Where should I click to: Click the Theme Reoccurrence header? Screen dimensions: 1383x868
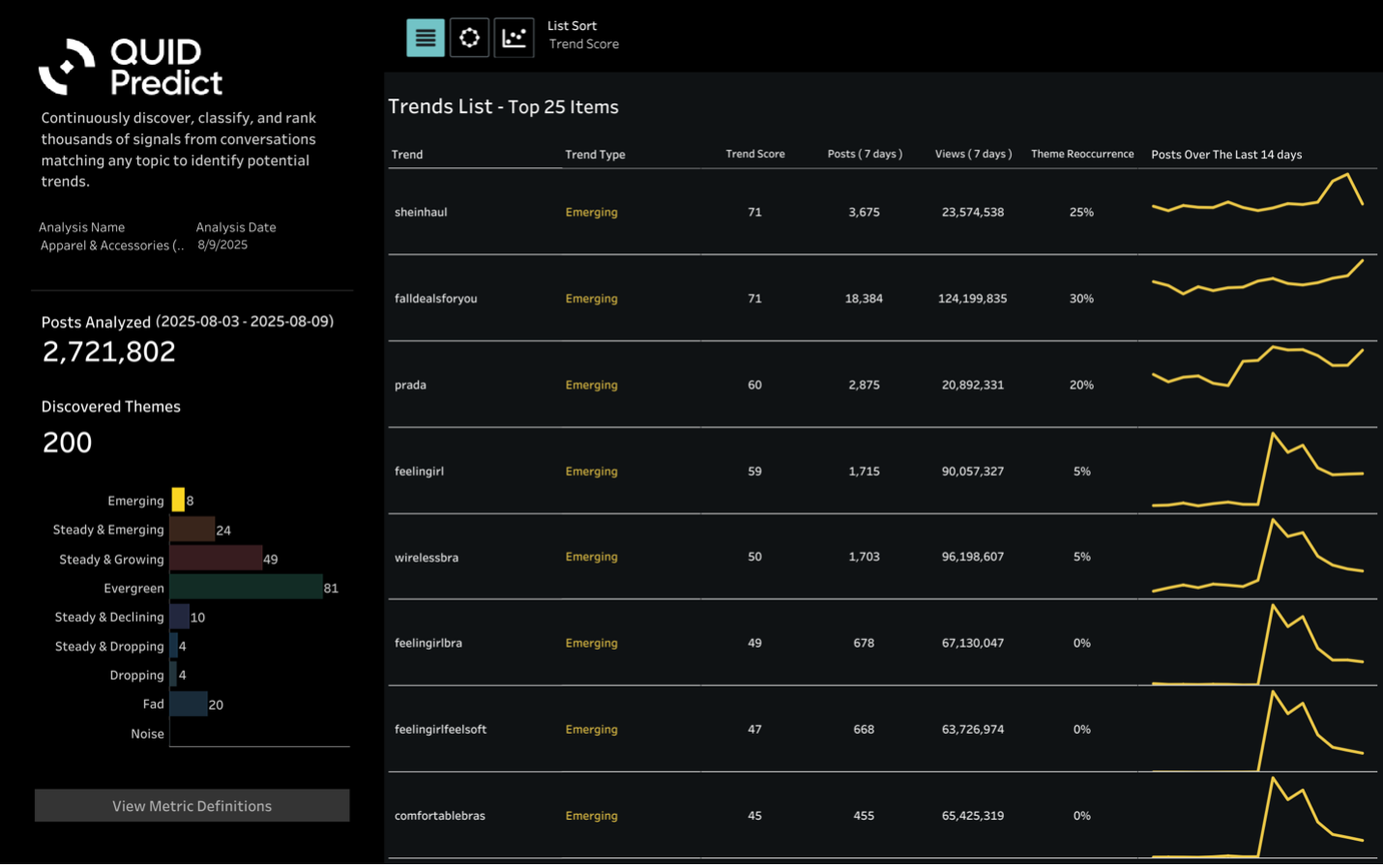1082,154
